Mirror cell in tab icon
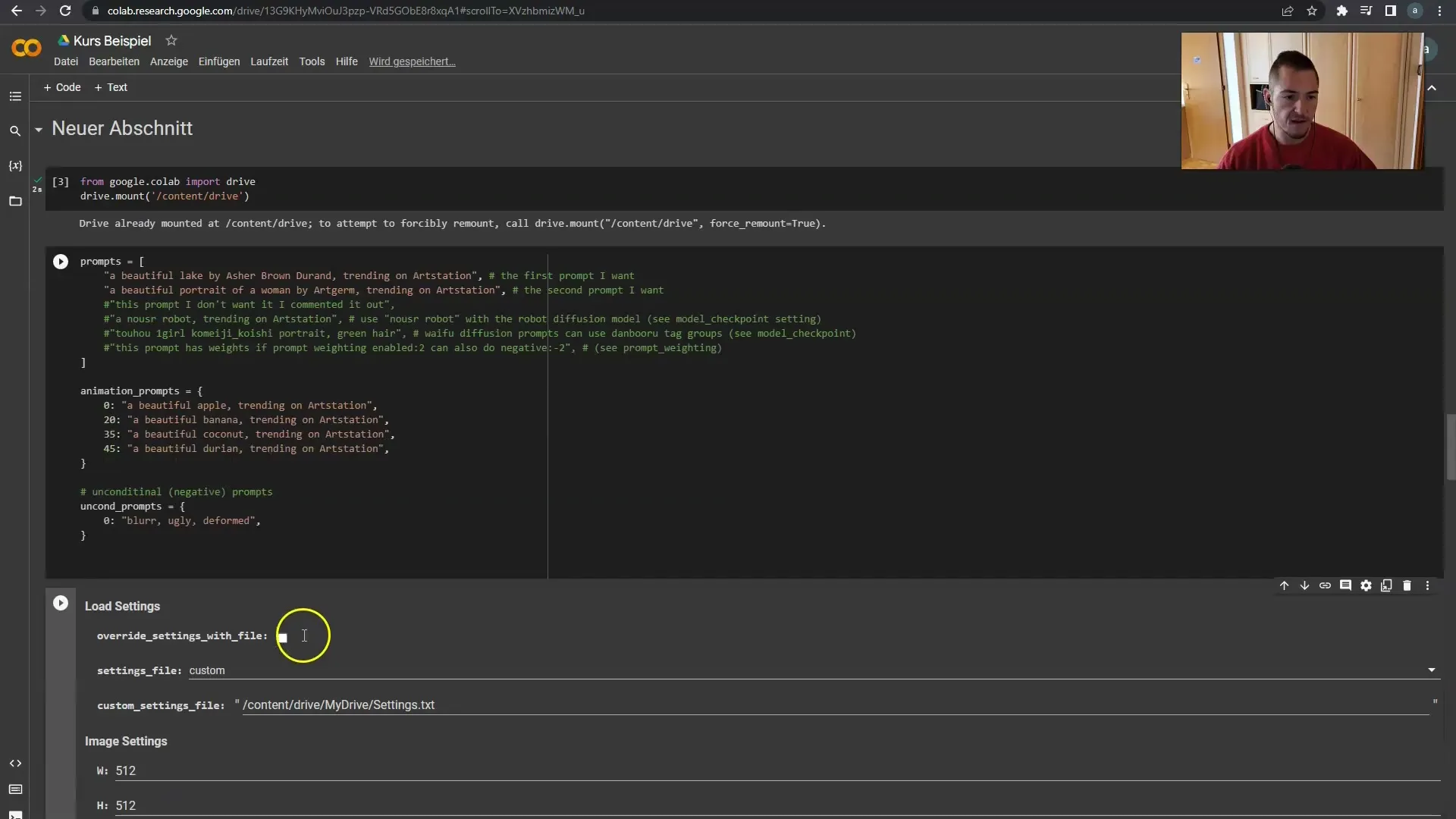 coord(1386,585)
